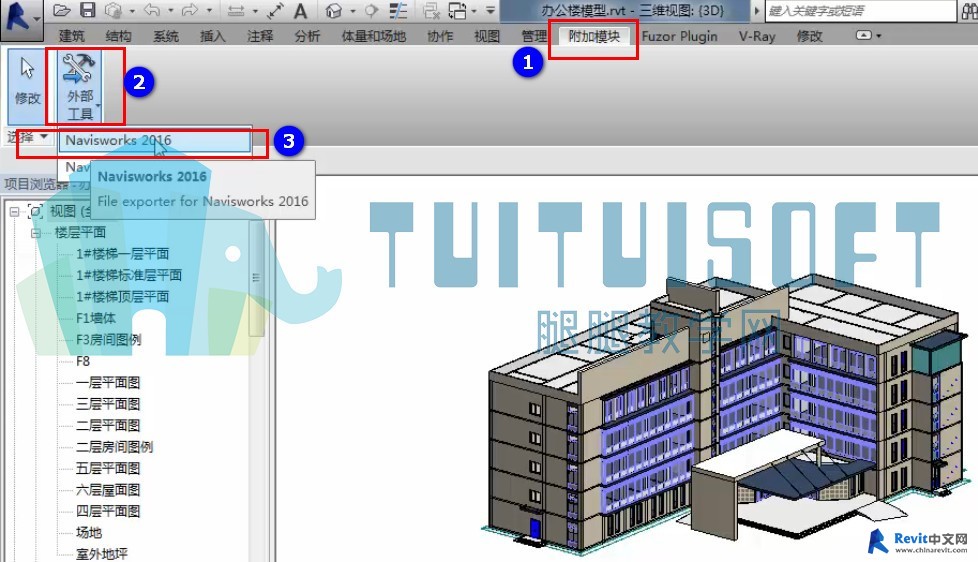Select the 1#楼梯标准层平面 view
This screenshot has height=562, width=978.
click(128, 275)
